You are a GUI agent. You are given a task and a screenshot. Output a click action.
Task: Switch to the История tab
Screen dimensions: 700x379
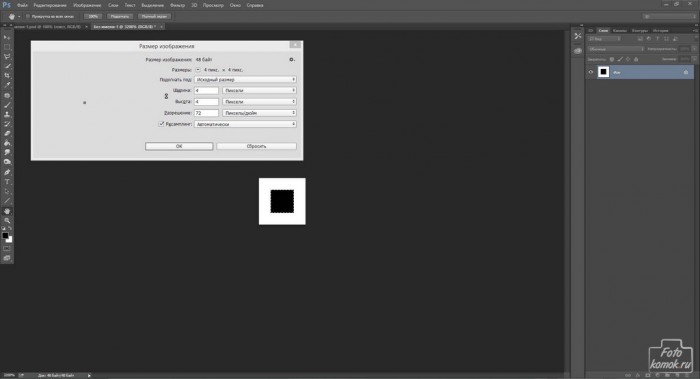tap(660, 30)
